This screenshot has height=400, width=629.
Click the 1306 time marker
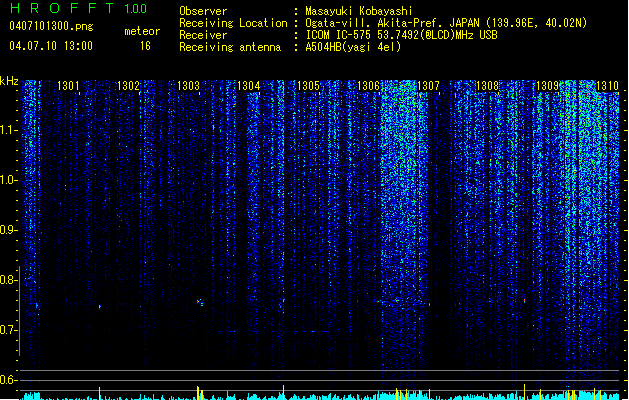click(368, 86)
